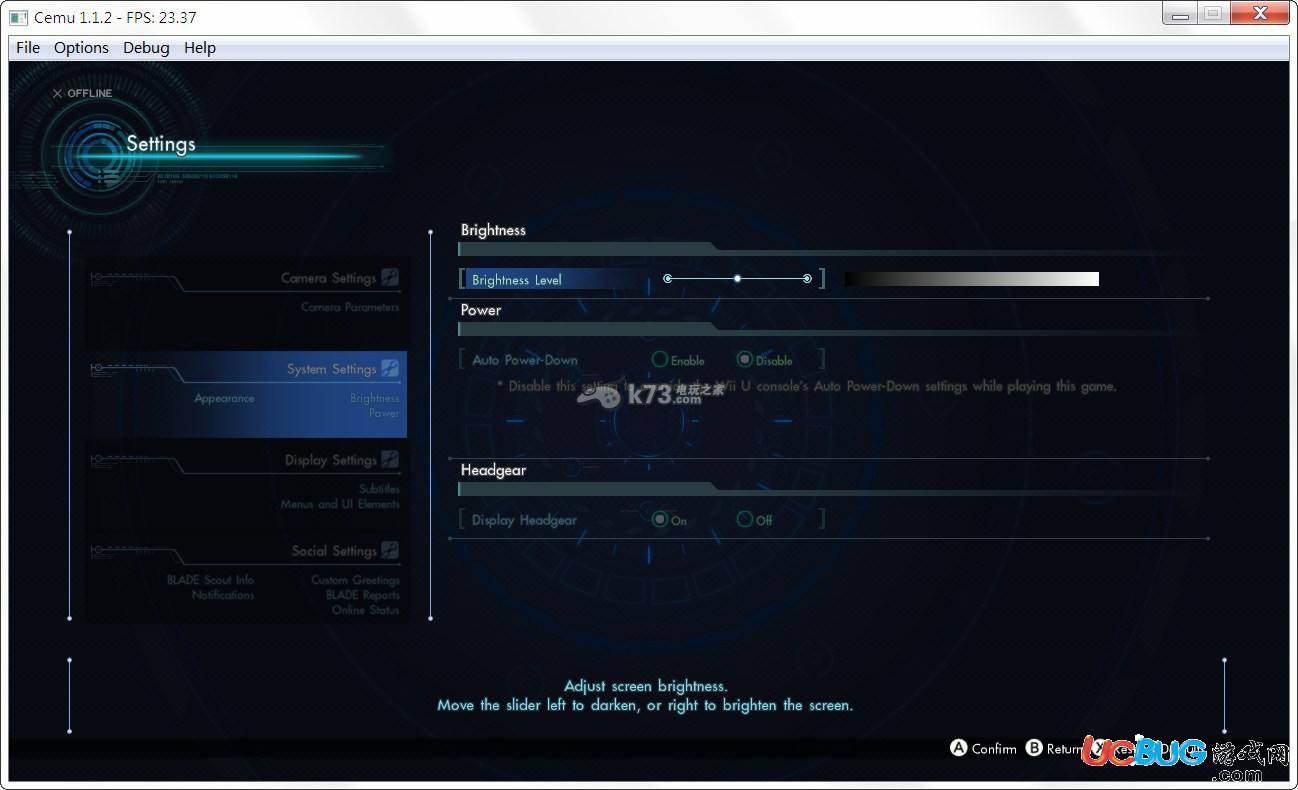The width and height of the screenshot is (1298, 790).
Task: Set Display Headgear to Off
Action: coord(754,520)
